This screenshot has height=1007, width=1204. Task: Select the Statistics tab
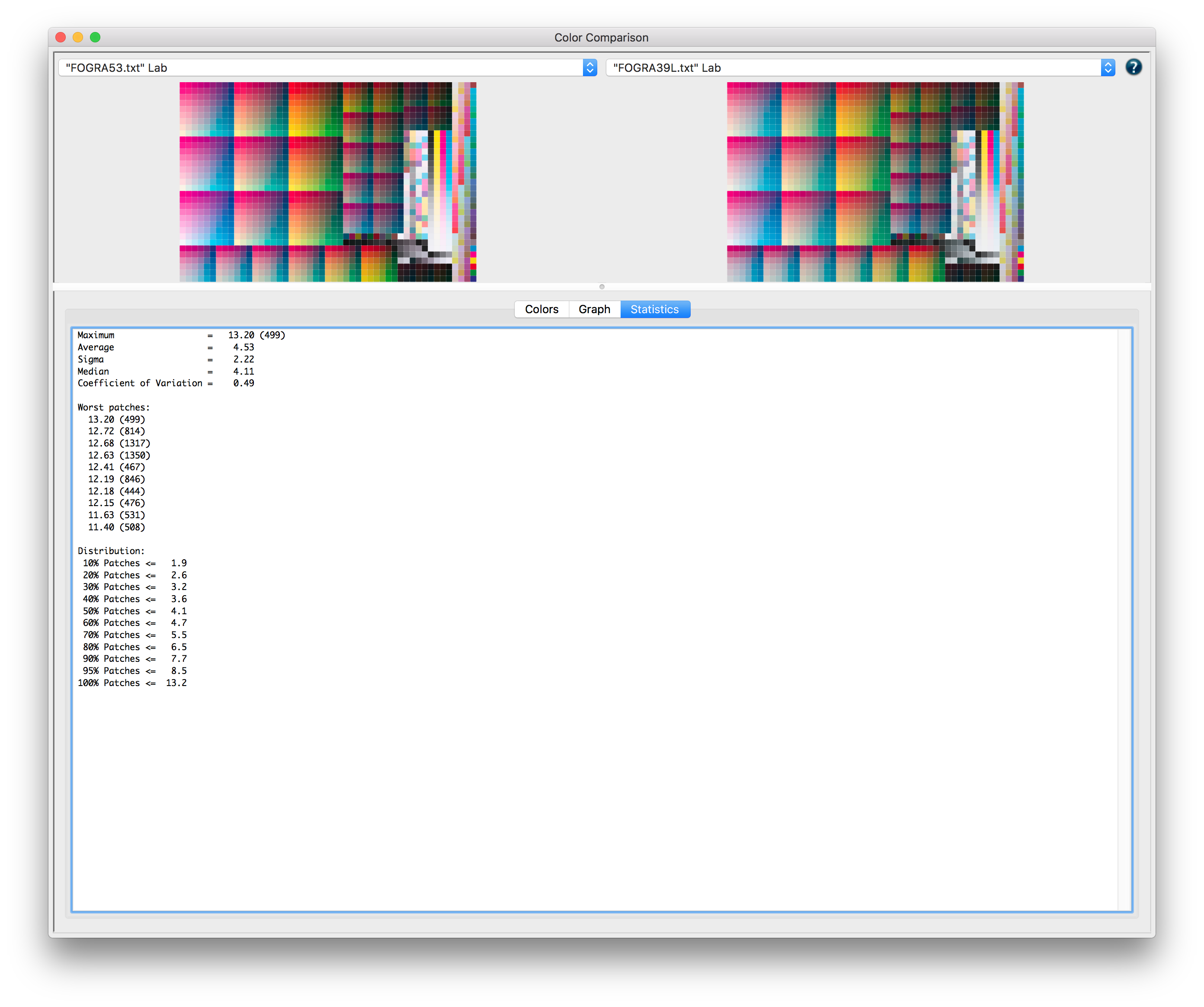coord(655,309)
